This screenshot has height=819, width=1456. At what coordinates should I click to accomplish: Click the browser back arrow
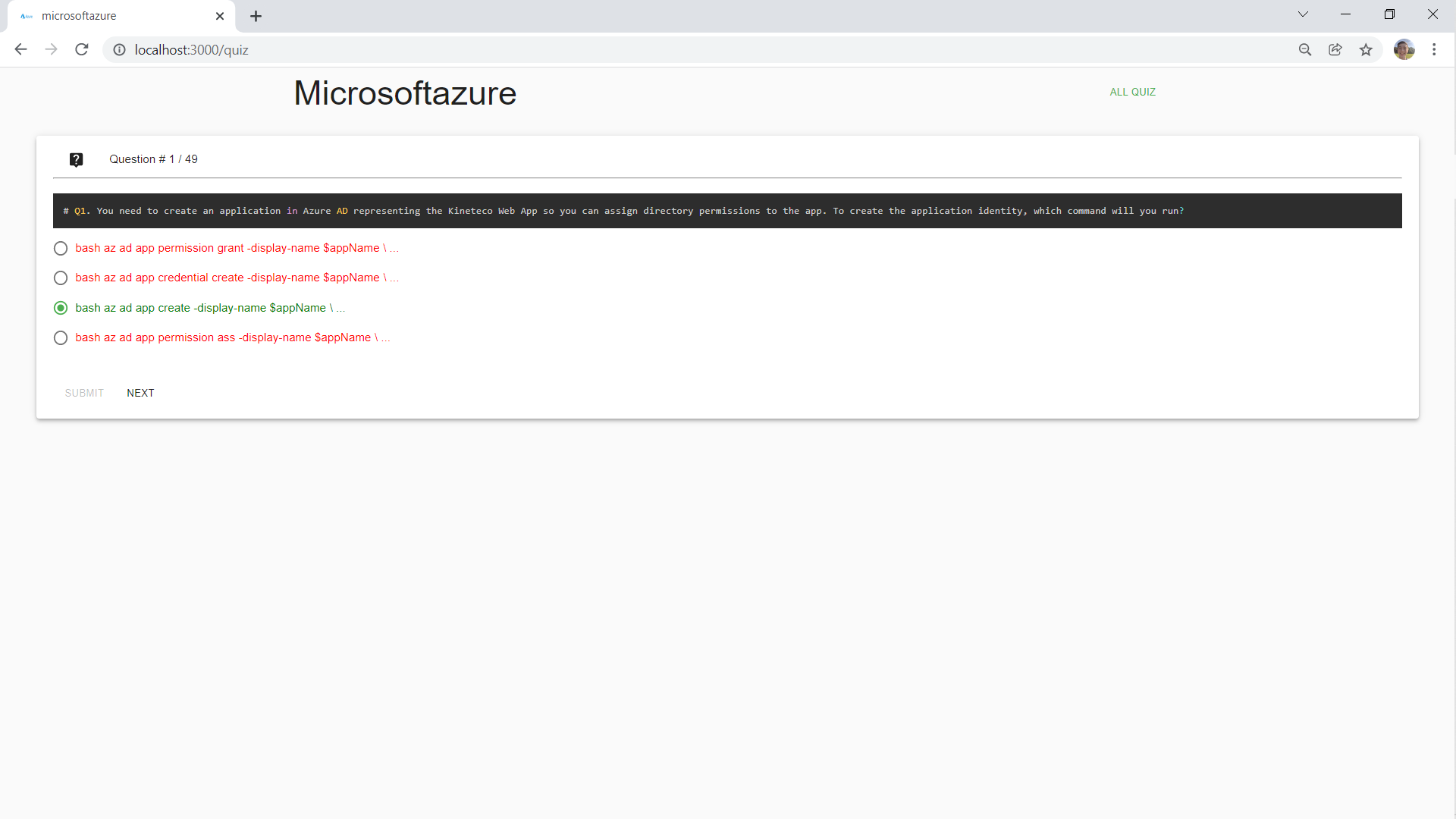[20, 50]
